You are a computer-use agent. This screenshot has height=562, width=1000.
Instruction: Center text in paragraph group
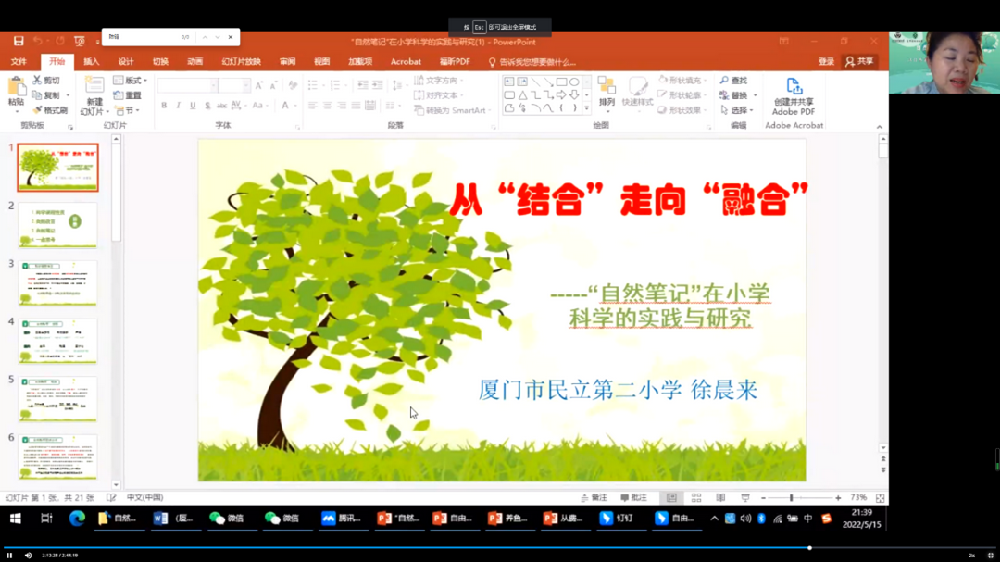click(x=327, y=105)
